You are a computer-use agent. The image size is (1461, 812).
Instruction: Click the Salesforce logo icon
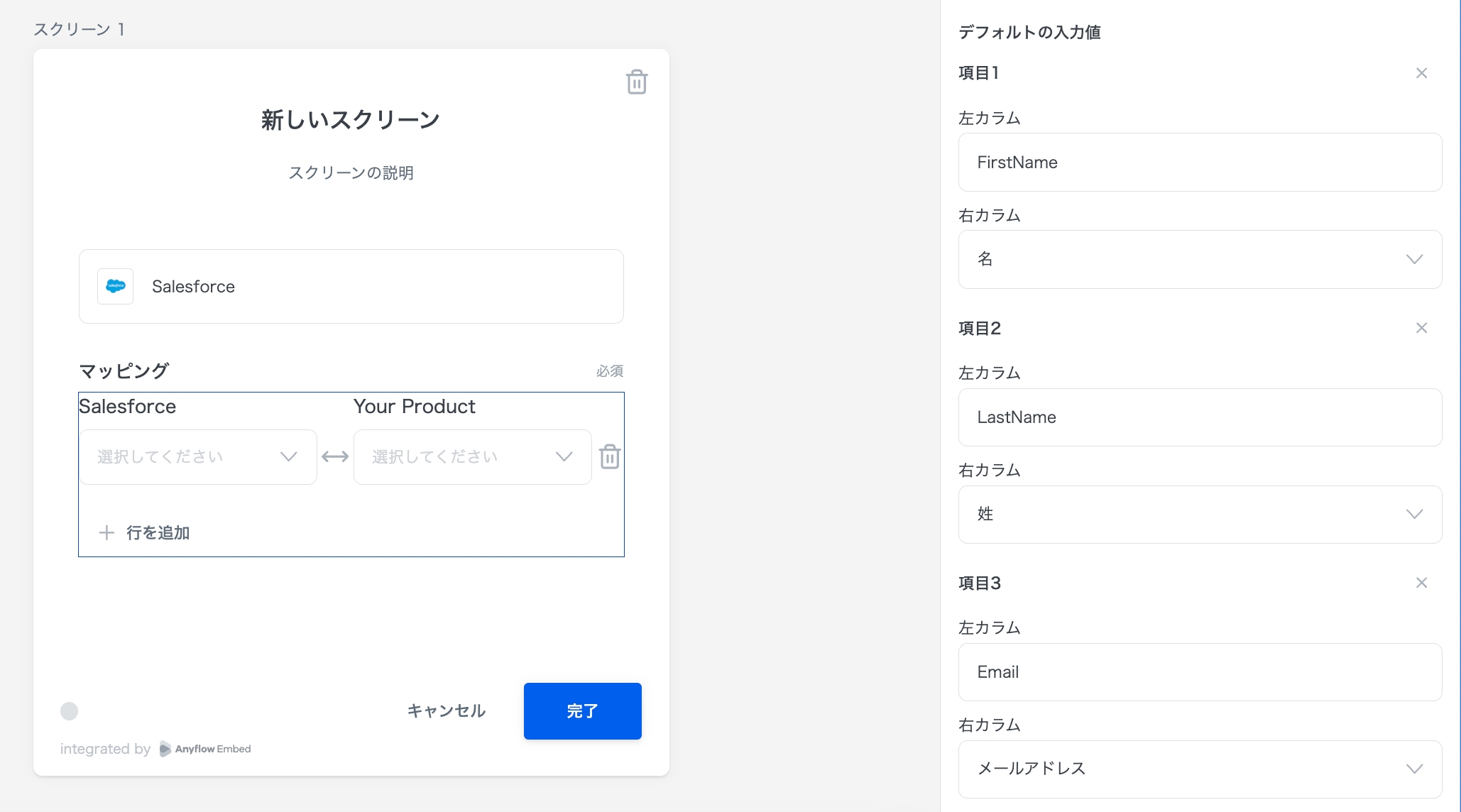point(115,287)
